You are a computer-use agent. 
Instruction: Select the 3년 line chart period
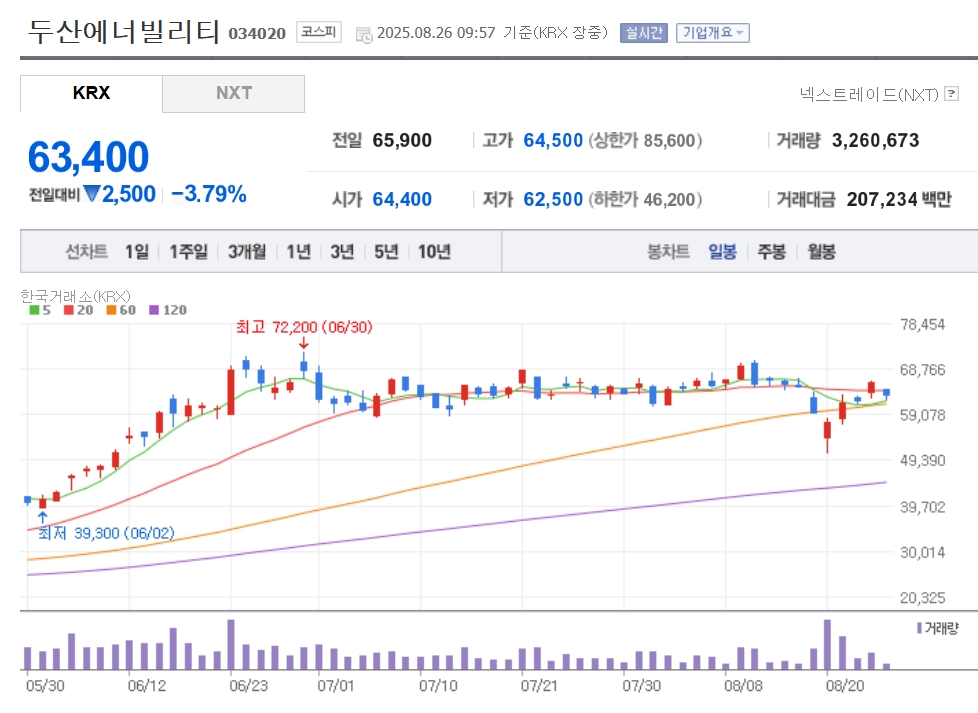(342, 251)
